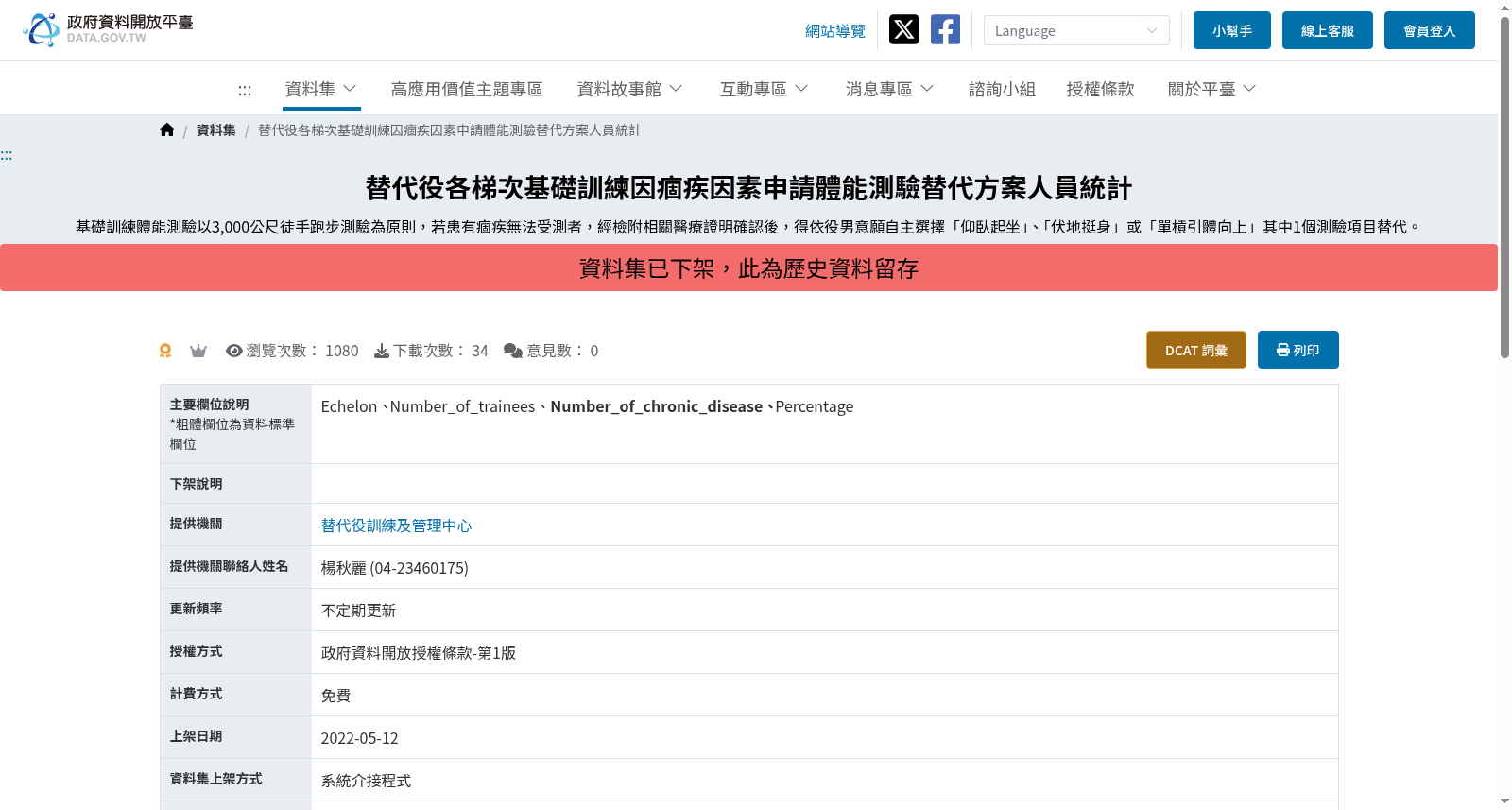Click the 線上客服 button
This screenshot has width=1512, height=810.
click(x=1327, y=30)
